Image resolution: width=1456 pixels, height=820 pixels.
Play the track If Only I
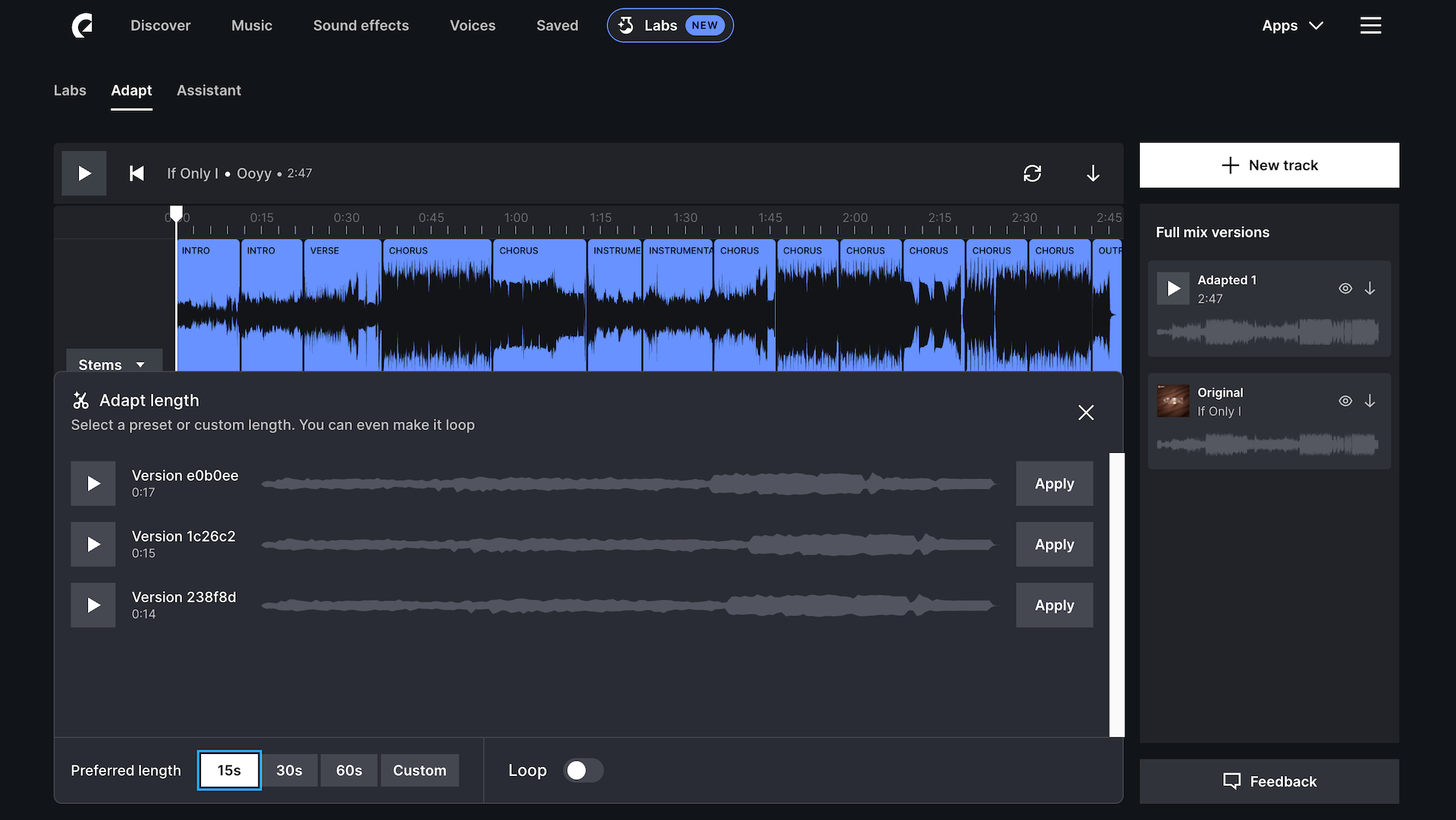[83, 173]
